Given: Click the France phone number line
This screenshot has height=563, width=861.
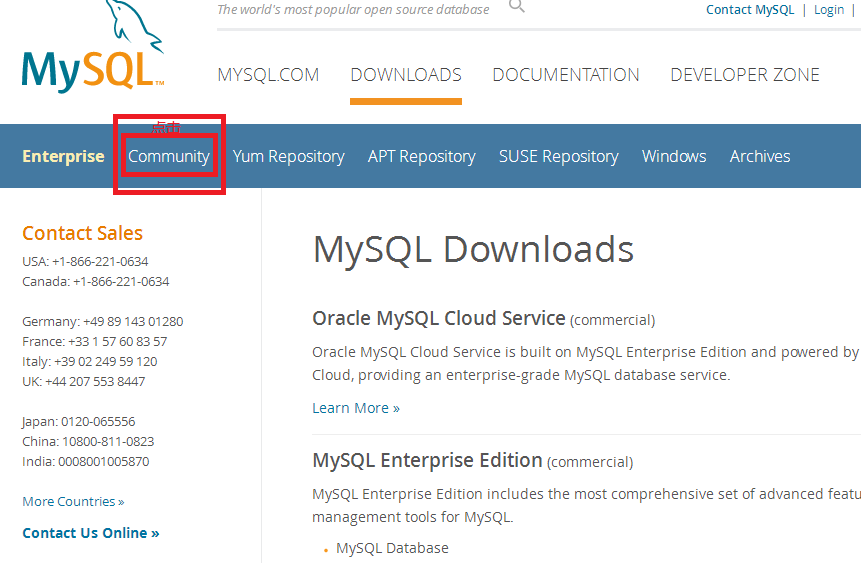Looking at the screenshot, I should click(x=94, y=342).
